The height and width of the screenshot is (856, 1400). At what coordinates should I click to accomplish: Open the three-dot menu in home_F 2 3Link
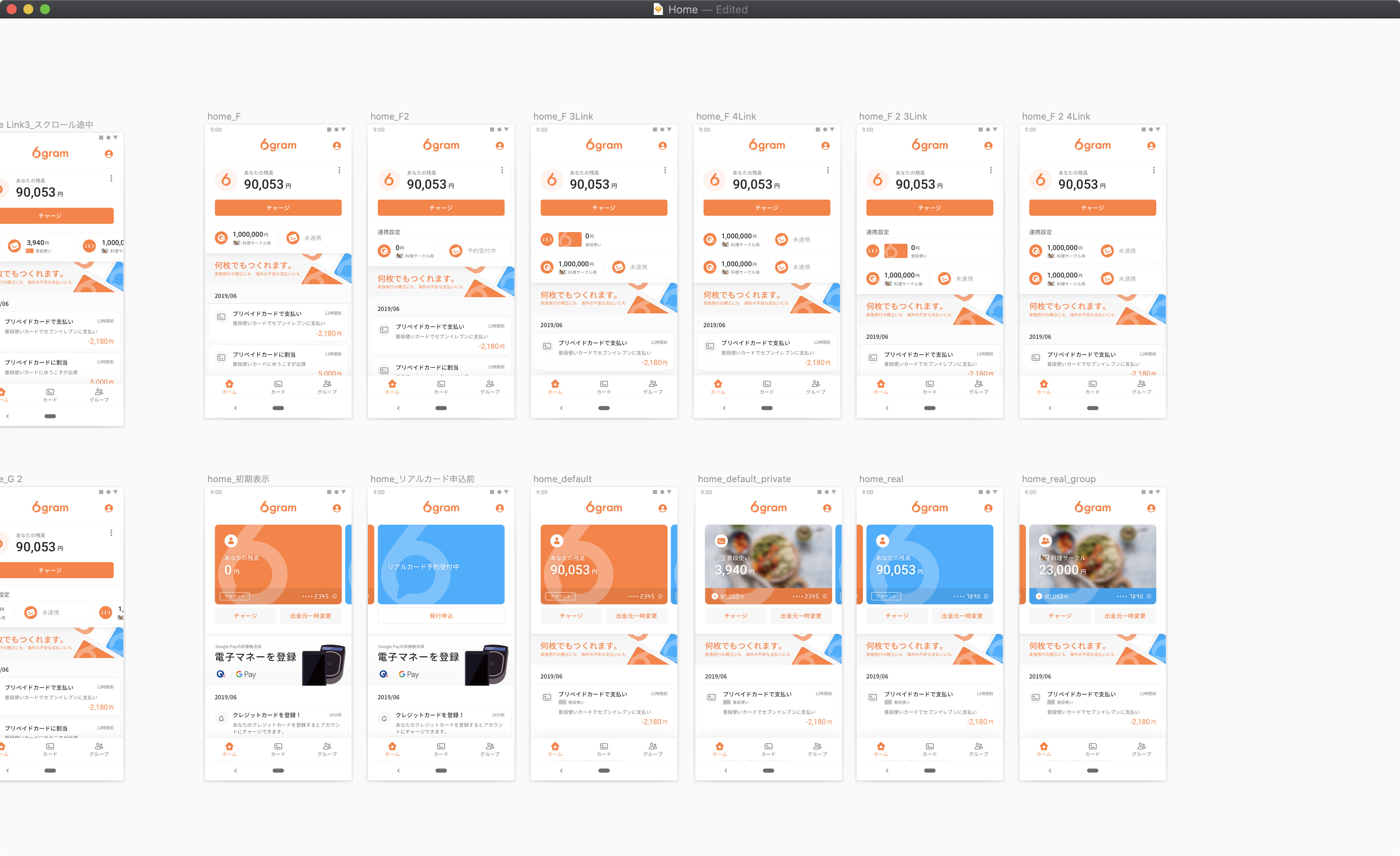click(x=990, y=170)
